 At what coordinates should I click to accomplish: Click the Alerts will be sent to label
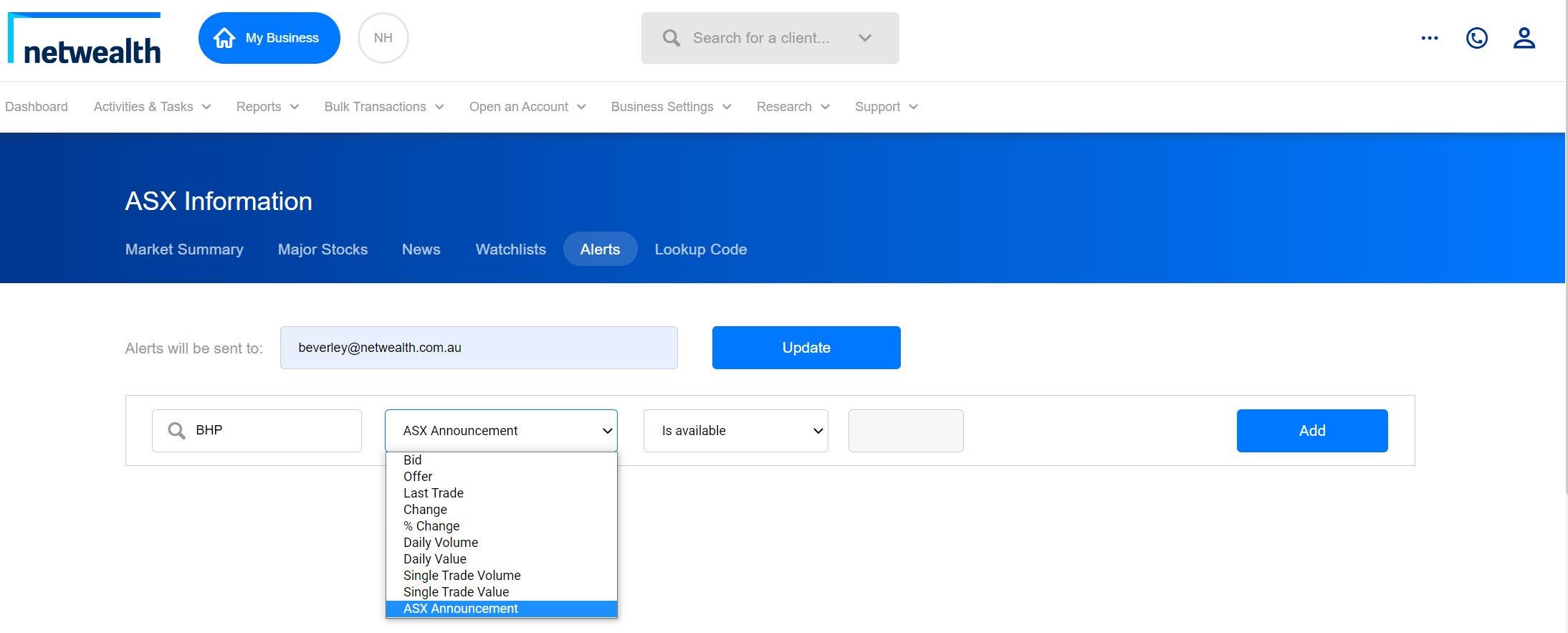click(x=194, y=348)
